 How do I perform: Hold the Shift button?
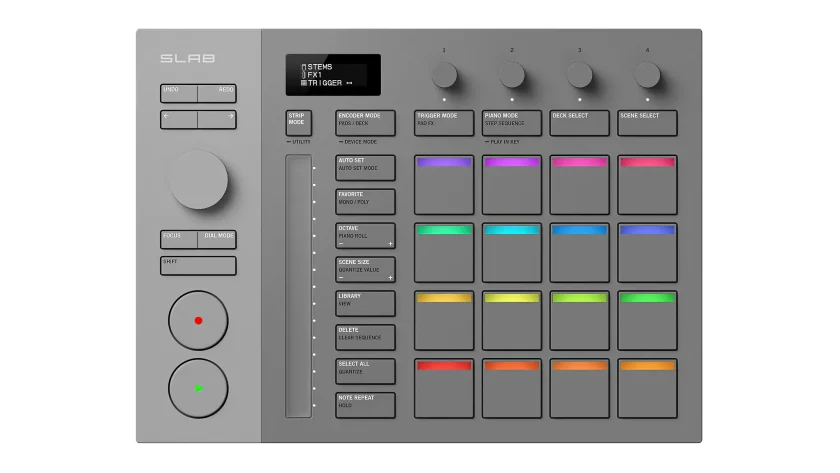coord(198,265)
